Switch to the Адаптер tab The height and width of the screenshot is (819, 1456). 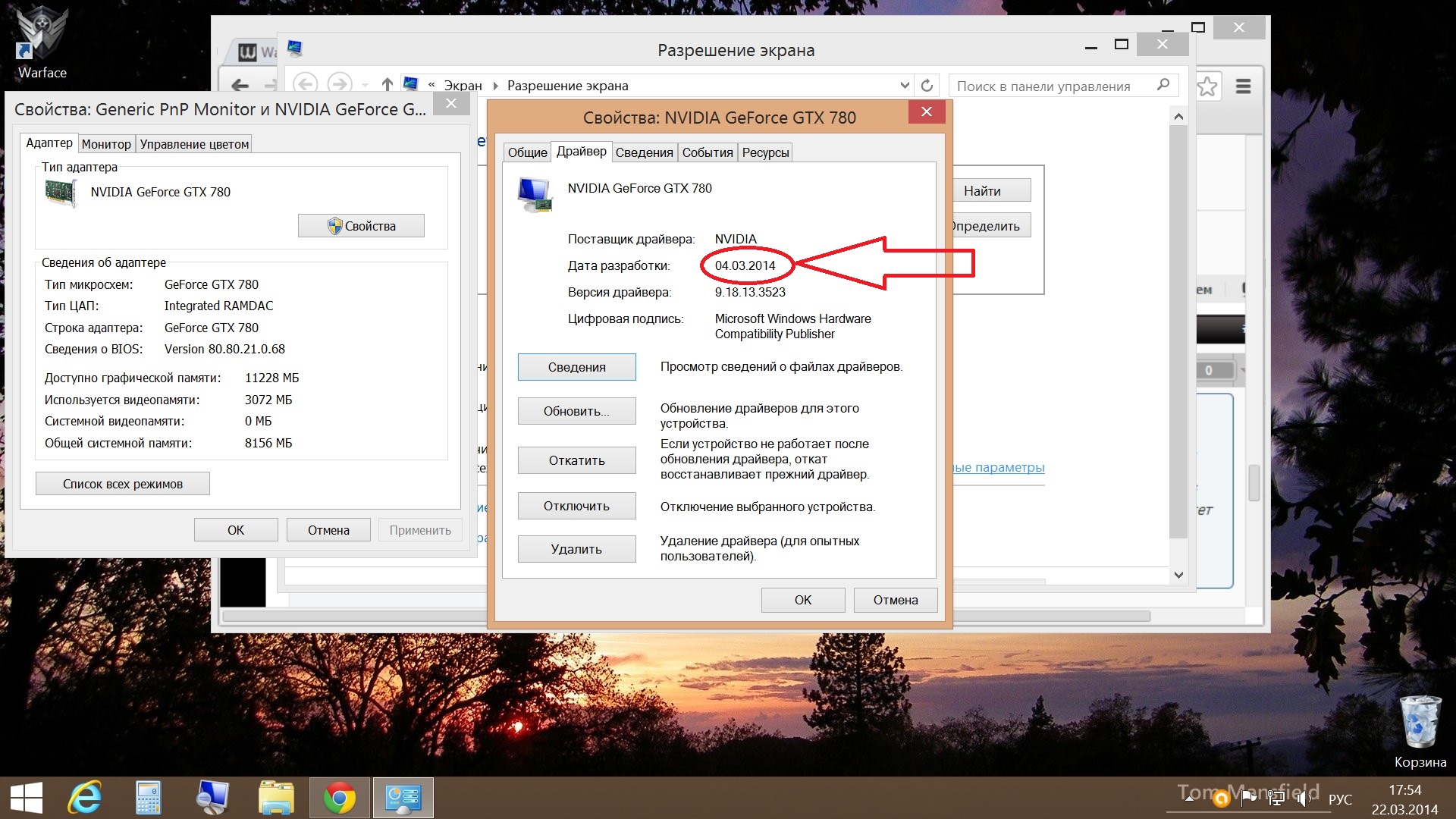[49, 143]
